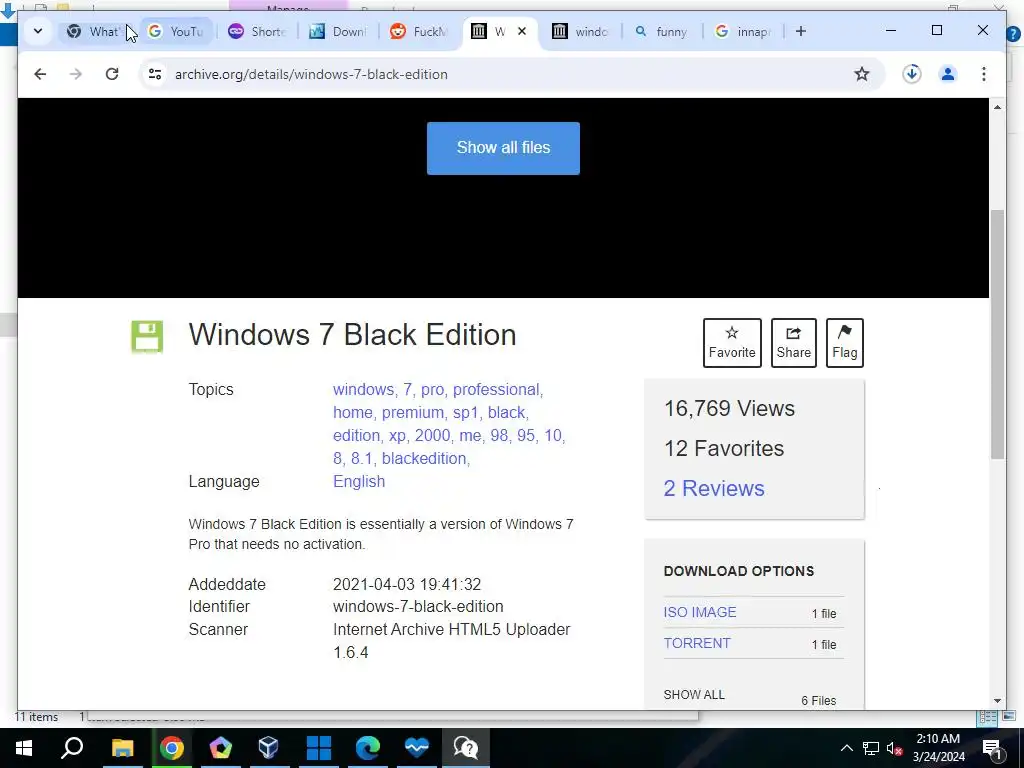Open the "sp1" topic link

[x=466, y=412]
